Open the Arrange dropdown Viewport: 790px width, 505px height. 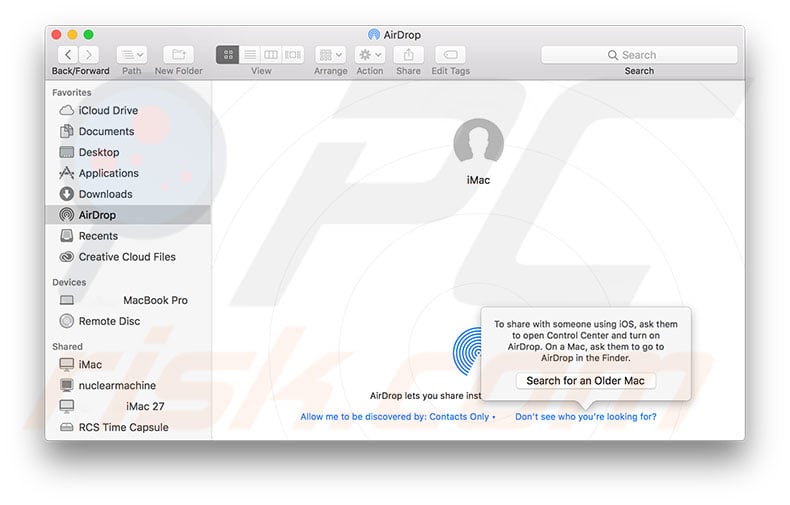(331, 54)
